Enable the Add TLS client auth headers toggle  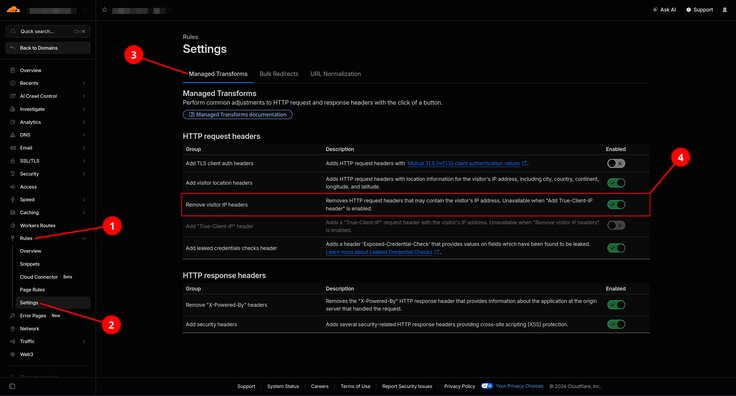point(616,163)
